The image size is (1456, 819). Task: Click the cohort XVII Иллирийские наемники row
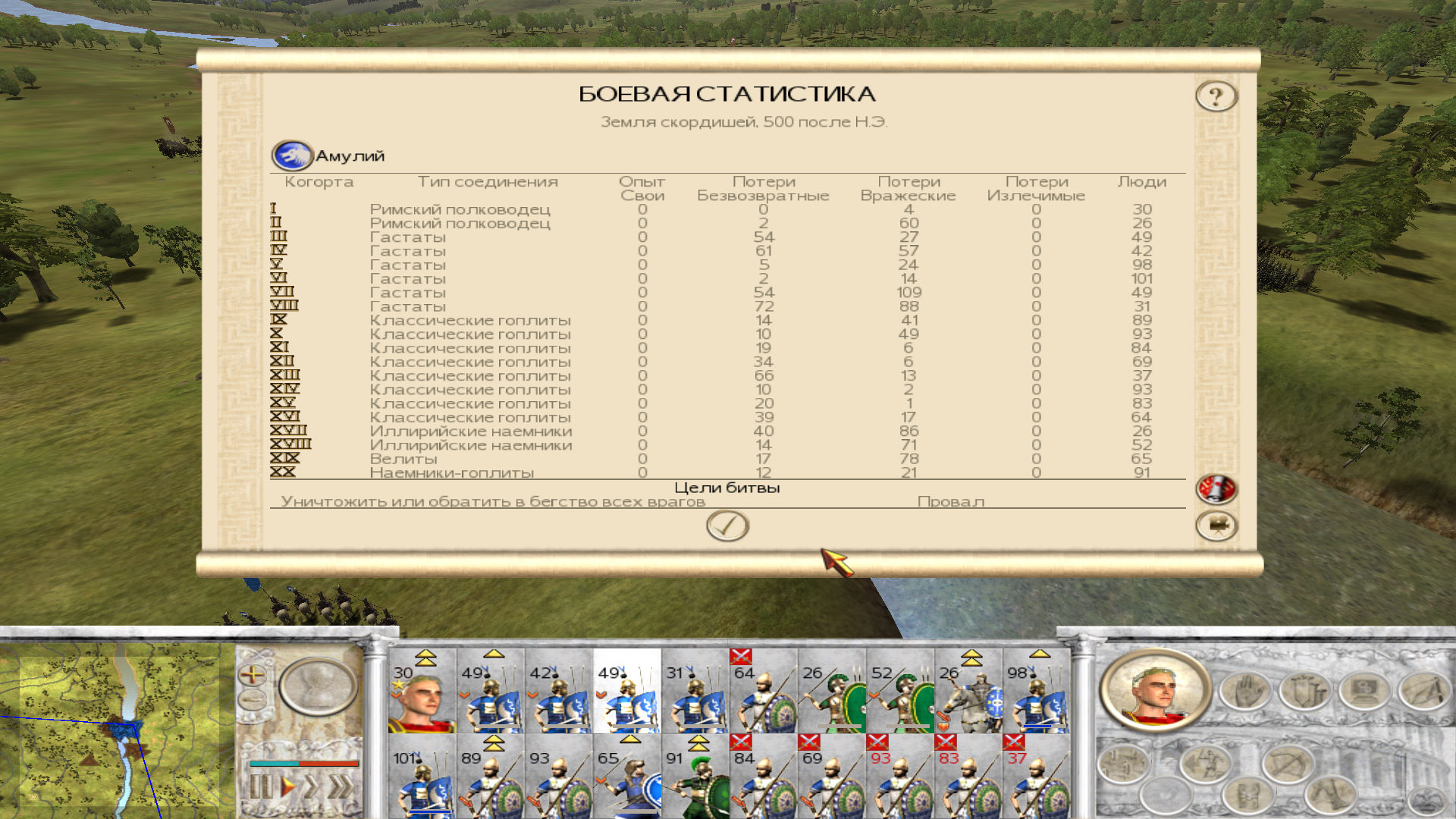pos(728,431)
